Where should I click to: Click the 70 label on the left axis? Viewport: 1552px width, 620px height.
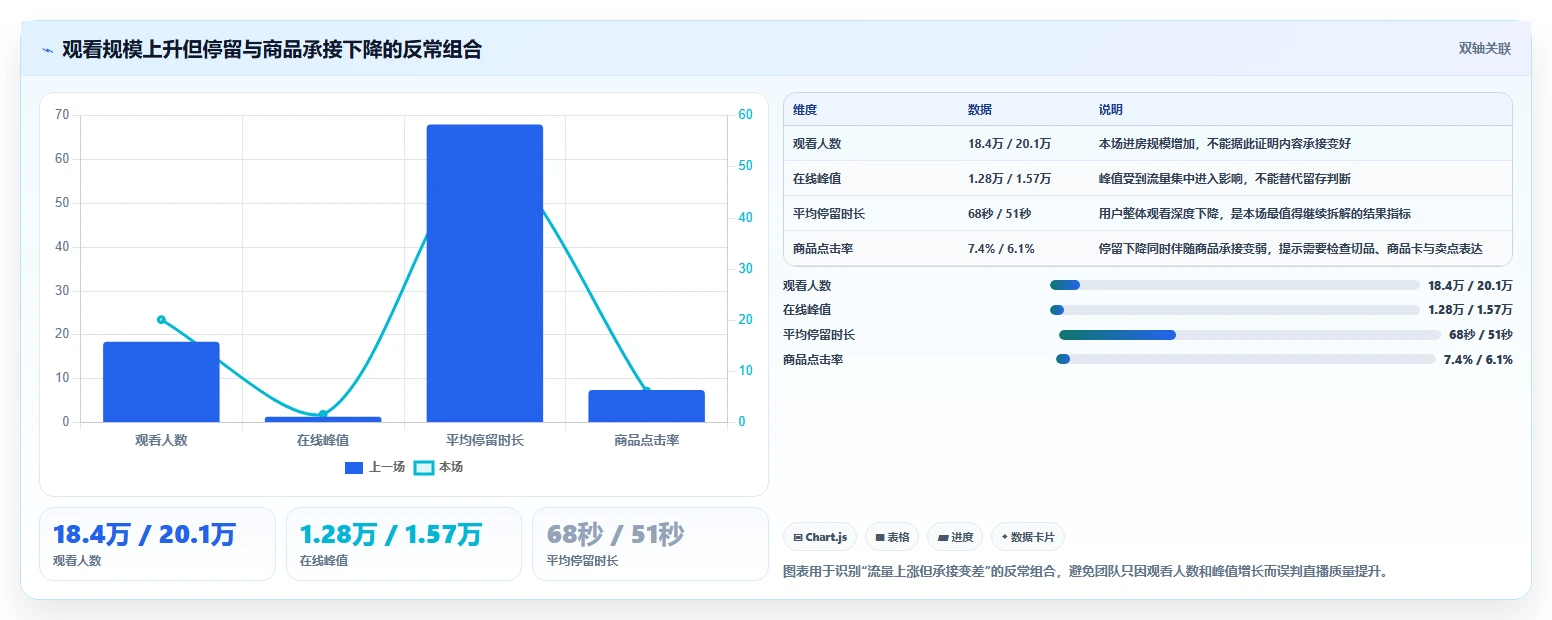(62, 115)
